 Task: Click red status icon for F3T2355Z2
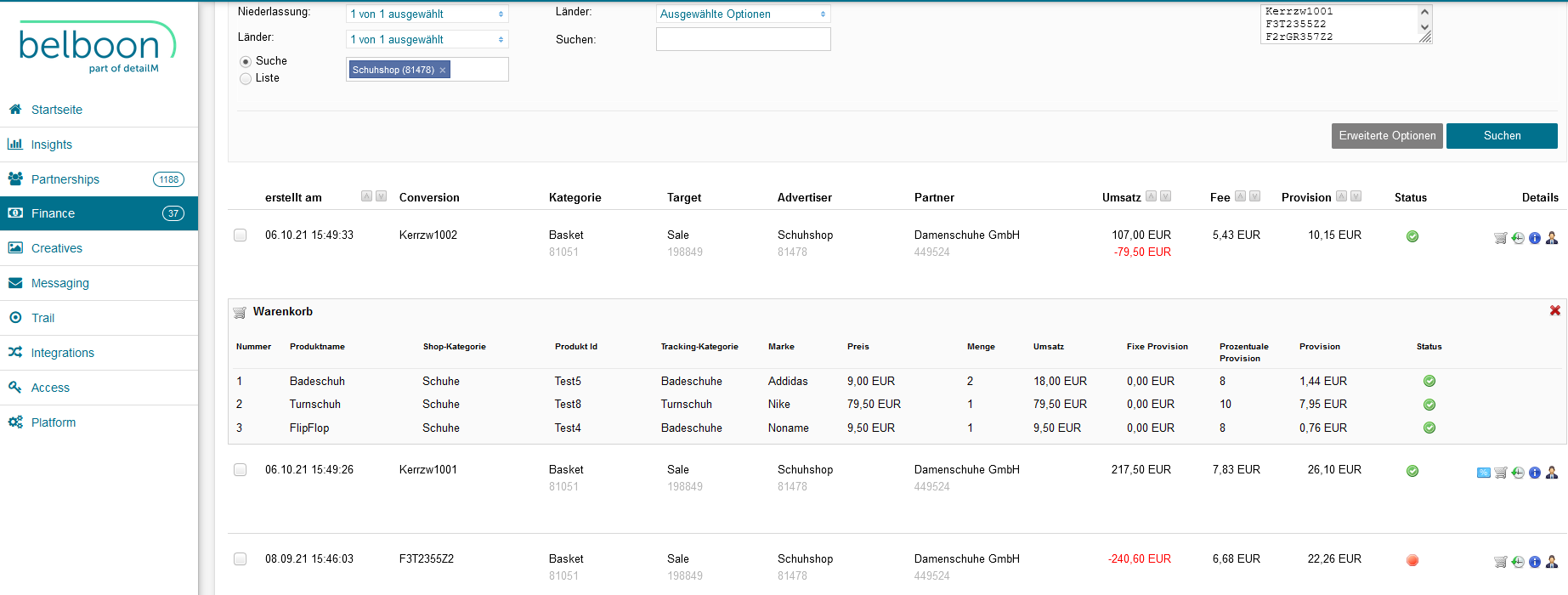tap(1412, 560)
